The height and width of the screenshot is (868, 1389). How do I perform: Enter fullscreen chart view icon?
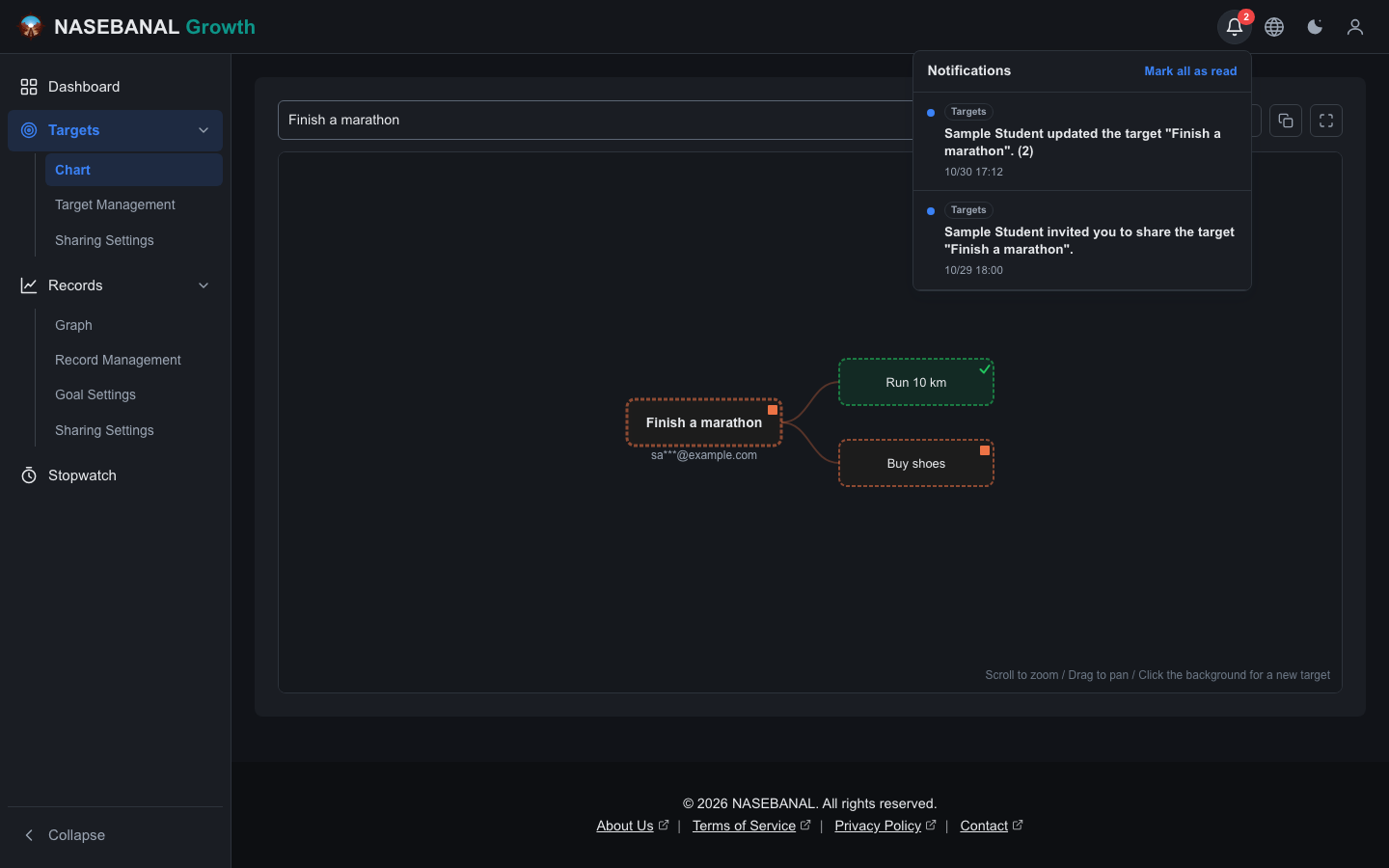1326,121
